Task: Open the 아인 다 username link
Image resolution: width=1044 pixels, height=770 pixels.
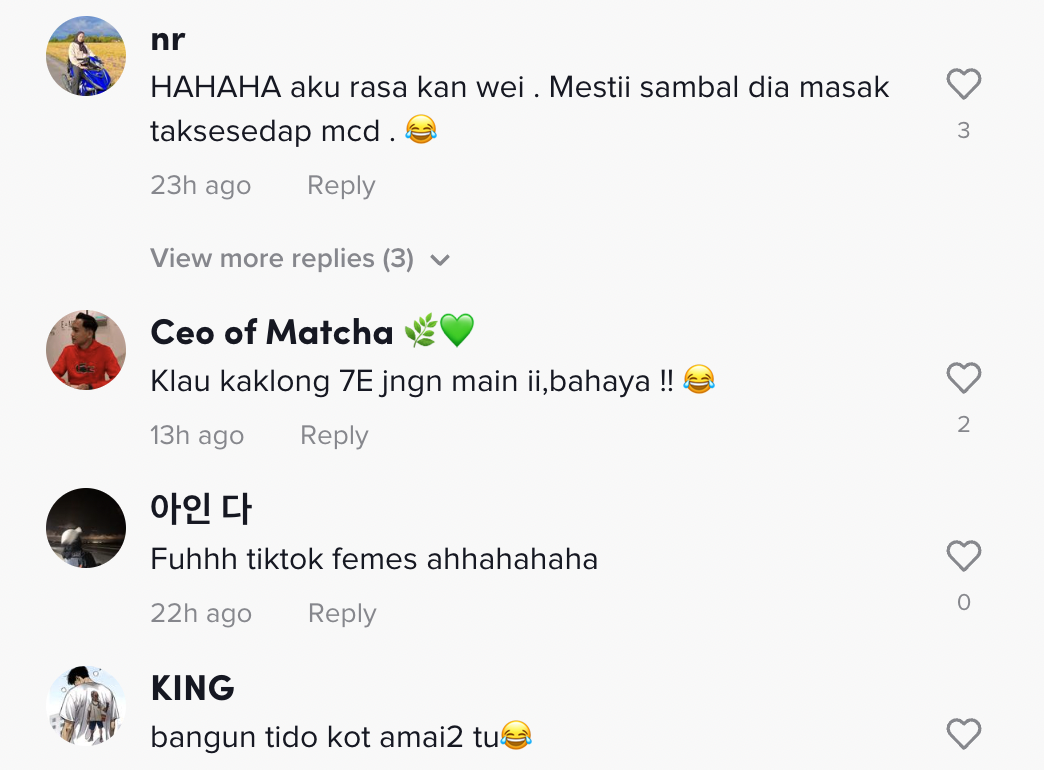Action: coord(201,509)
